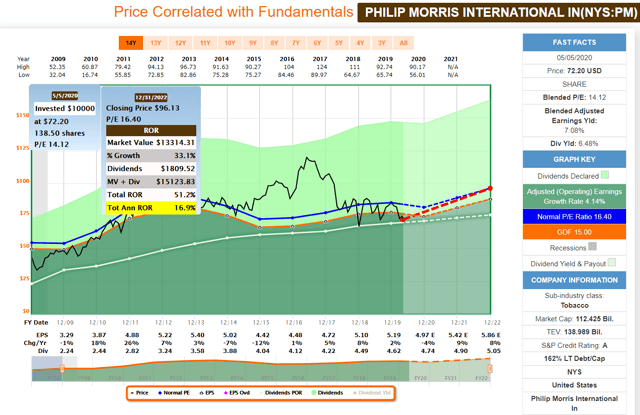Click the 12/19 FY date label

coord(392,322)
